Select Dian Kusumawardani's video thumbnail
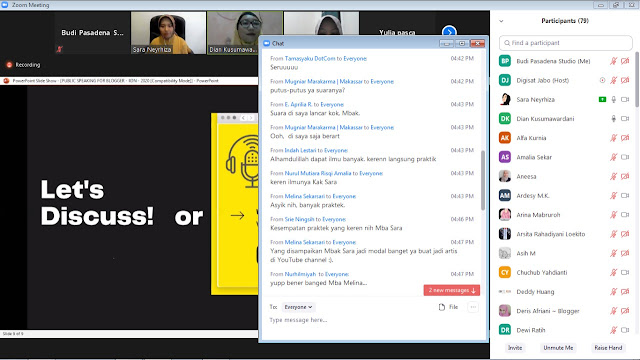The image size is (640, 360). coord(245,33)
